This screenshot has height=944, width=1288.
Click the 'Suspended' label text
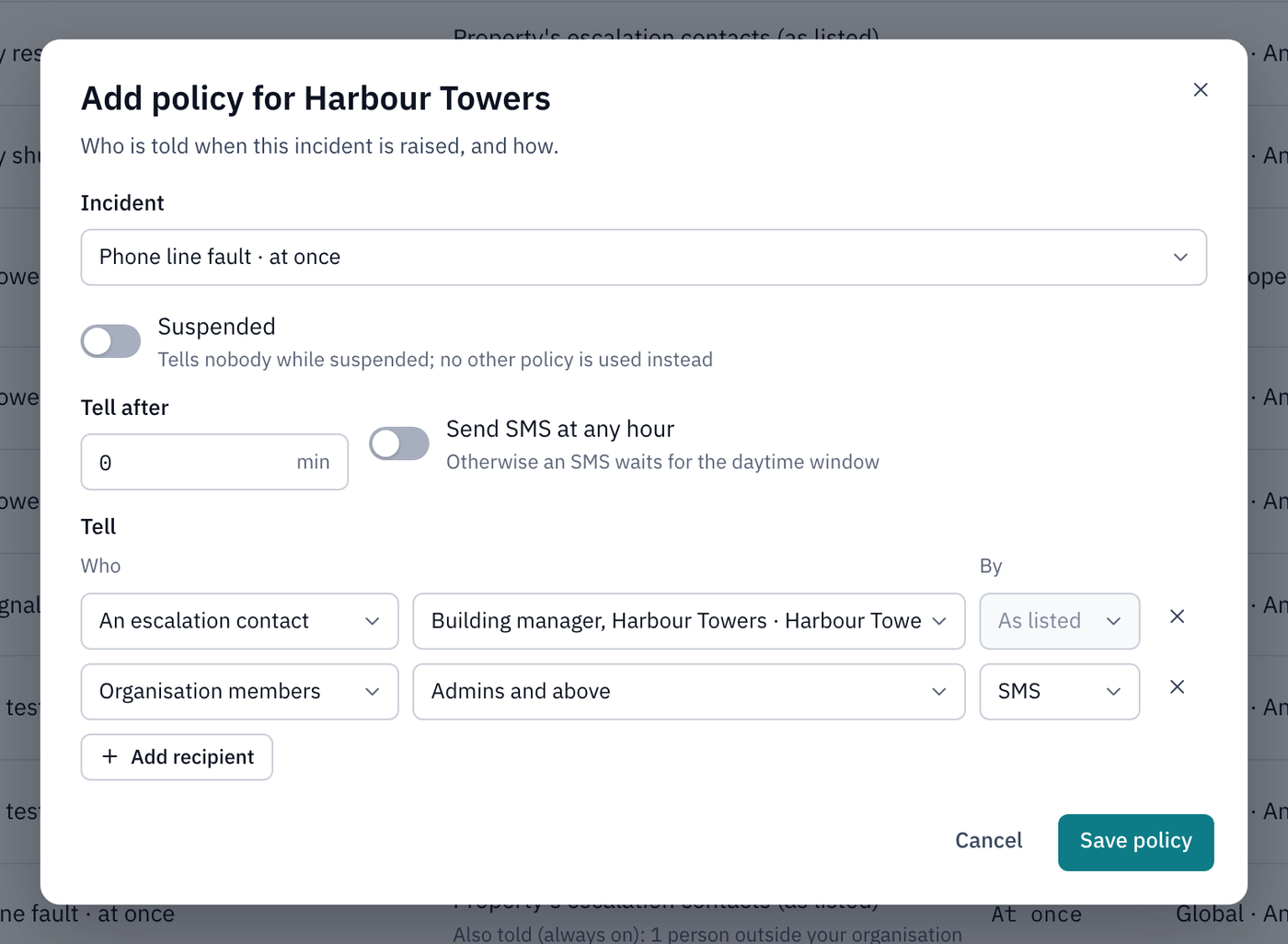[216, 327]
